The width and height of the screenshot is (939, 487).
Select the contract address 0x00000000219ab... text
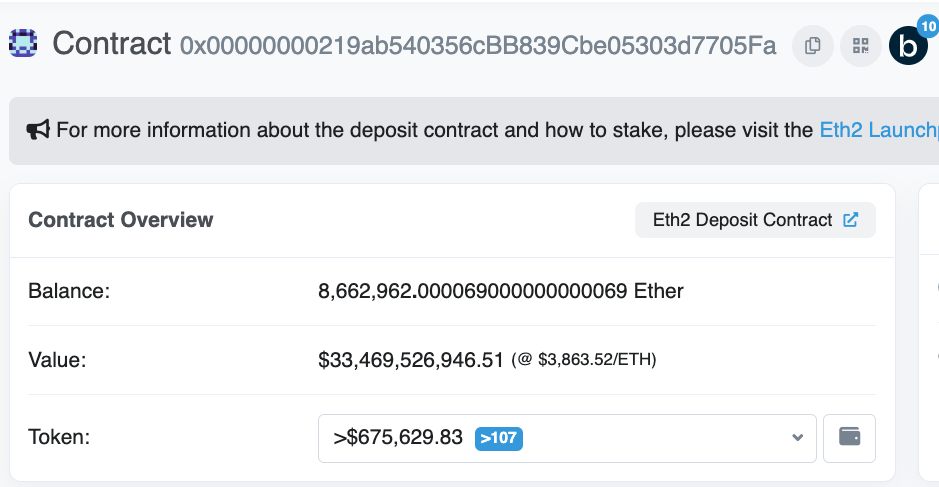point(478,46)
